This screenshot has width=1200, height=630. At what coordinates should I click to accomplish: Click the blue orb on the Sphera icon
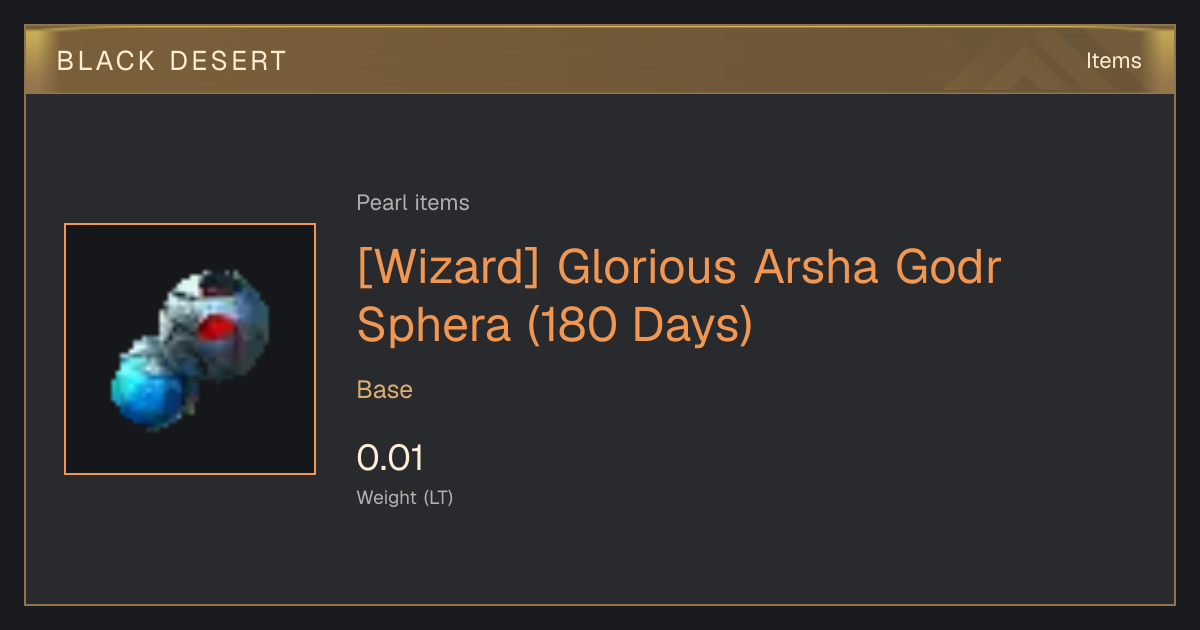(x=150, y=390)
